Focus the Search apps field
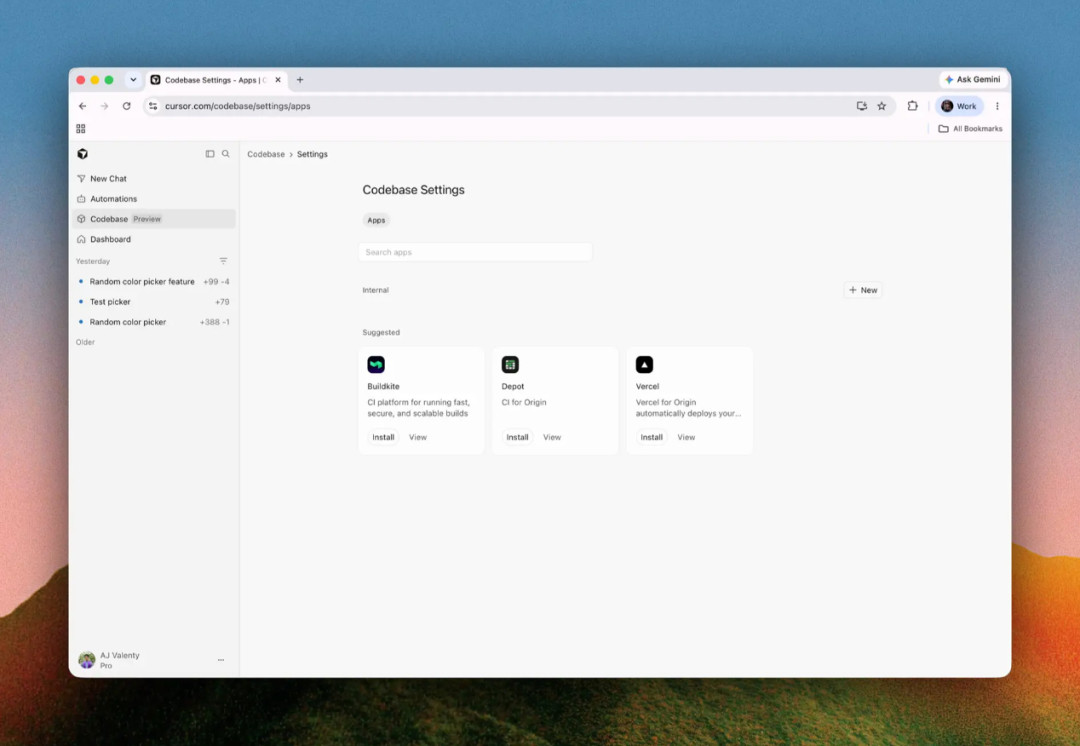 click(x=475, y=252)
